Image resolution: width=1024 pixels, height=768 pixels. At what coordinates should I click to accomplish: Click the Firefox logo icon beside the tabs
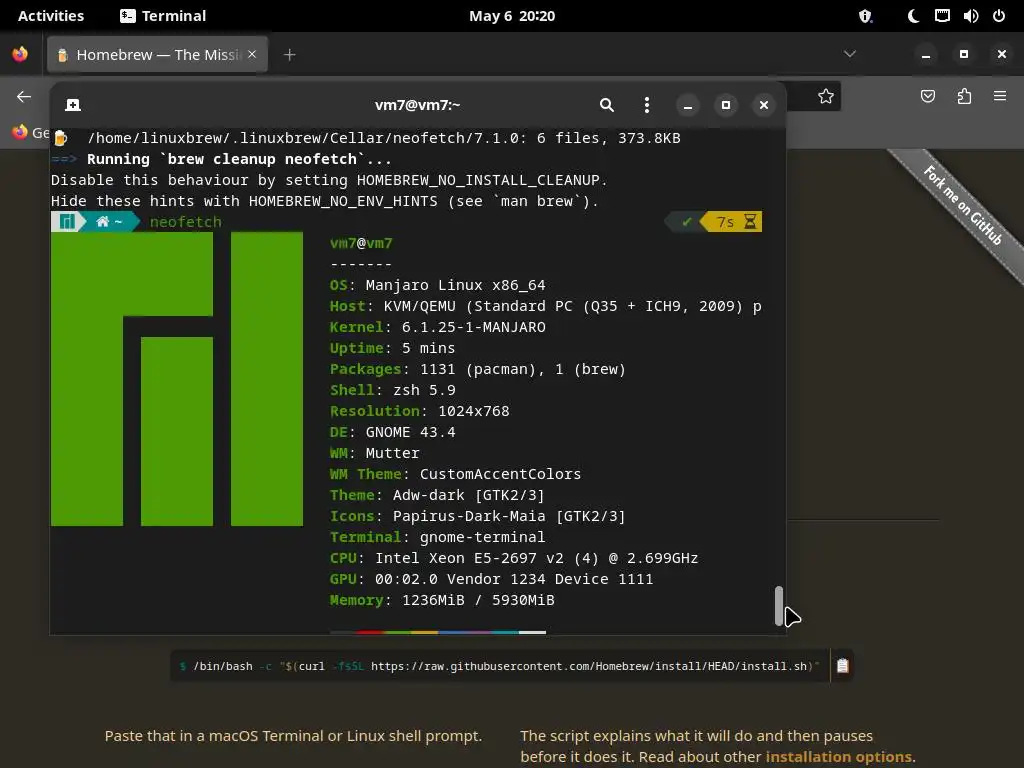pos(20,54)
